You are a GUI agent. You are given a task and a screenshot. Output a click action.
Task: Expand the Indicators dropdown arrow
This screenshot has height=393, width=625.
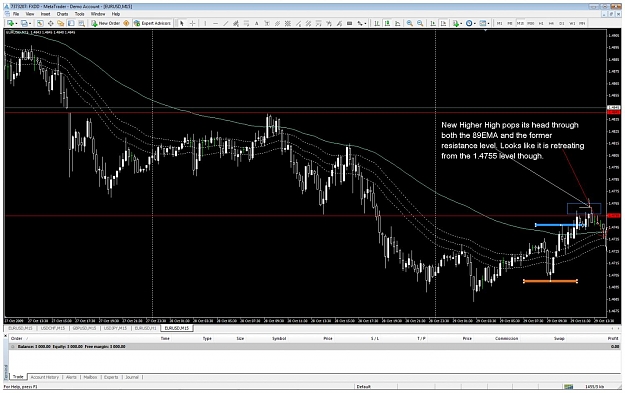pos(461,23)
